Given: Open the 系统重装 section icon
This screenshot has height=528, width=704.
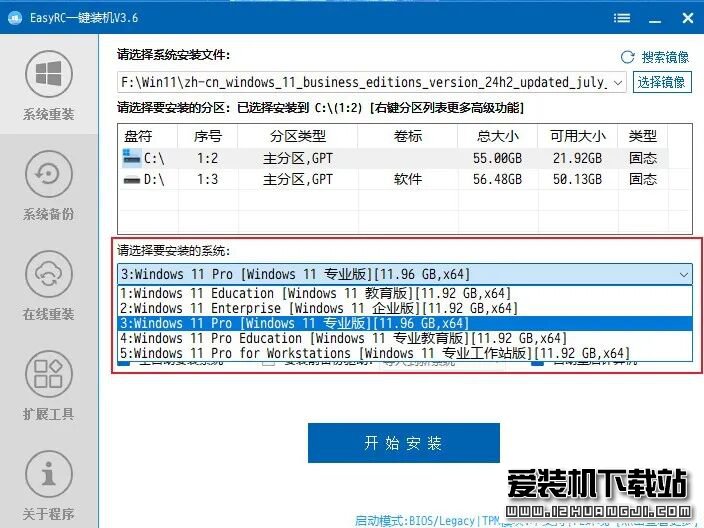Looking at the screenshot, I should [x=48, y=74].
